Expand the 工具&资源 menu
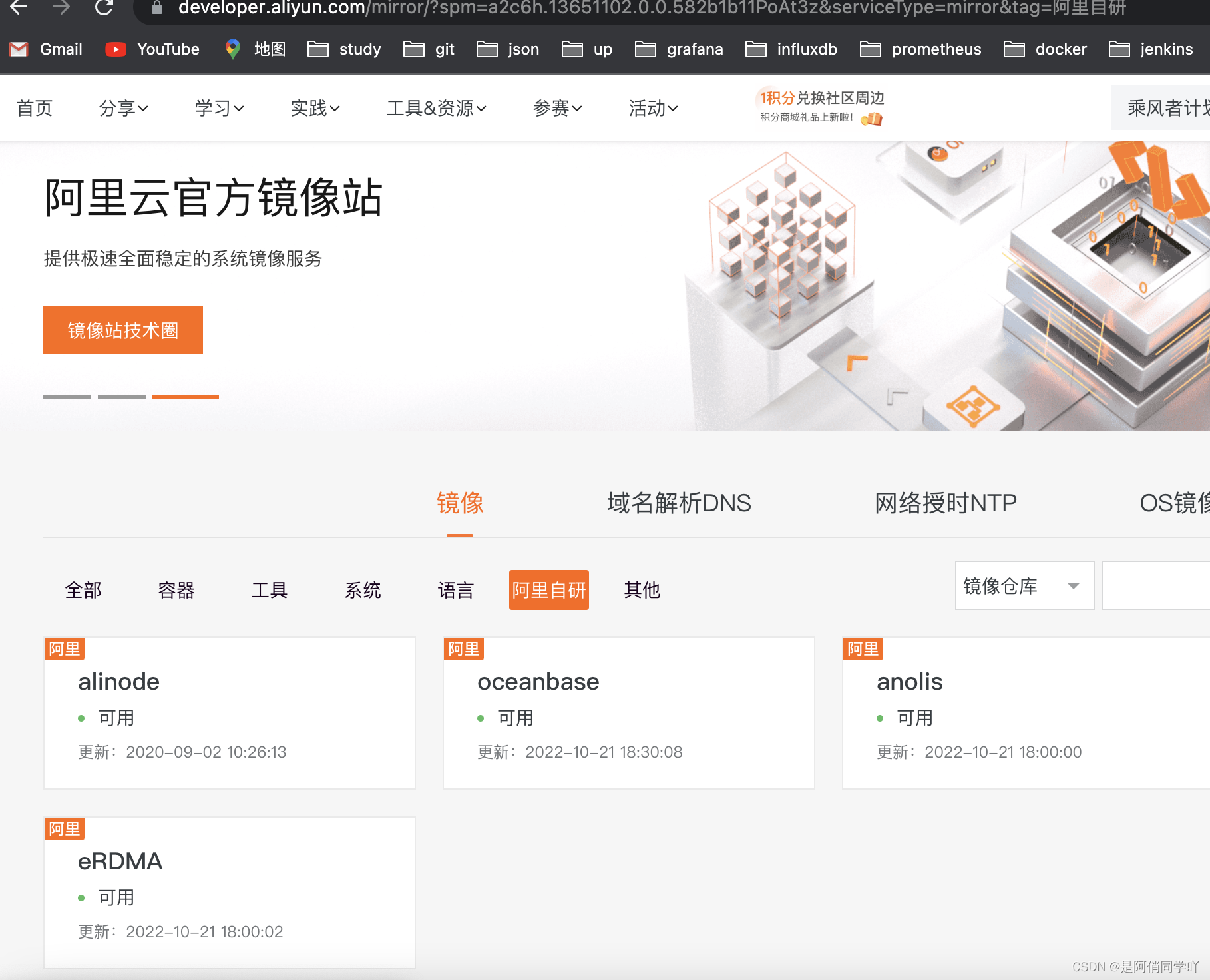The image size is (1210, 980). coord(436,108)
